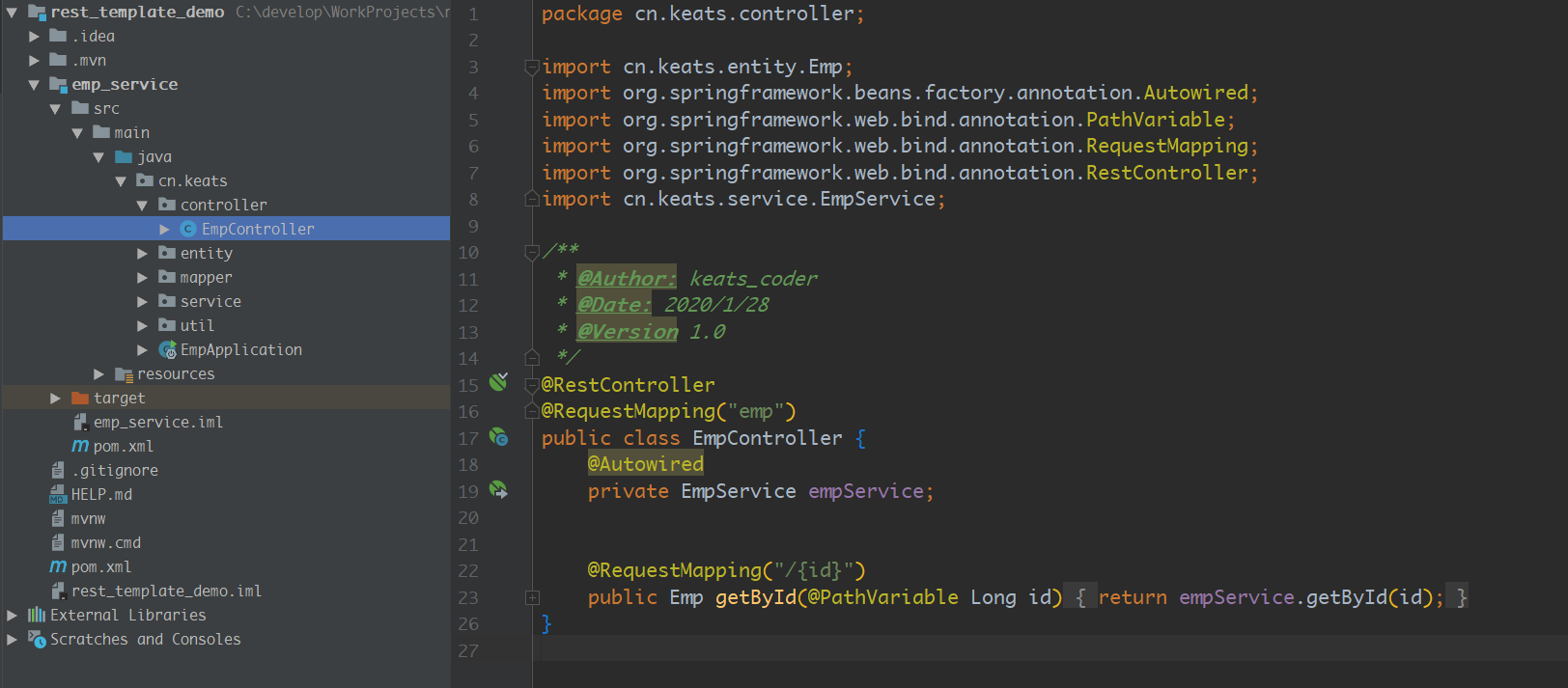The width and height of the screenshot is (1568, 688).
Task: Click the service package icon
Action: point(167,301)
